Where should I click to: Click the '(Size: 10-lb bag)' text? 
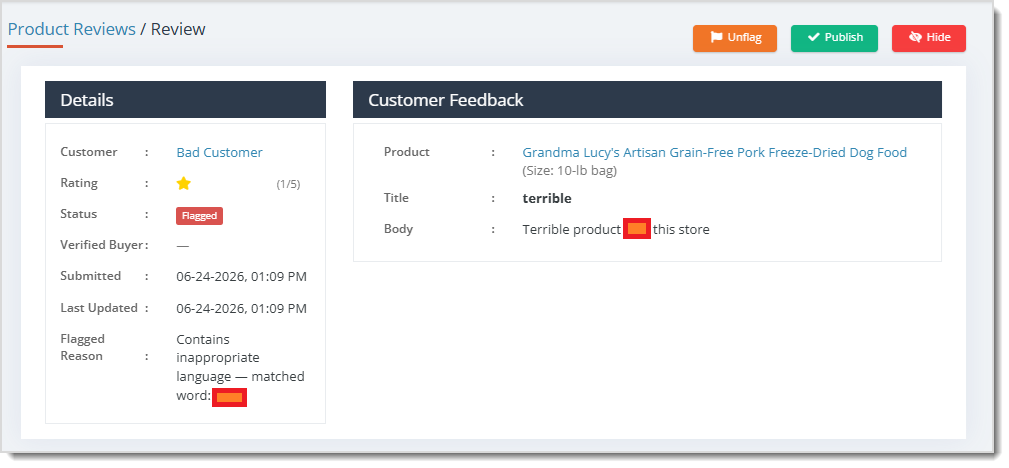pyautogui.click(x=569, y=171)
